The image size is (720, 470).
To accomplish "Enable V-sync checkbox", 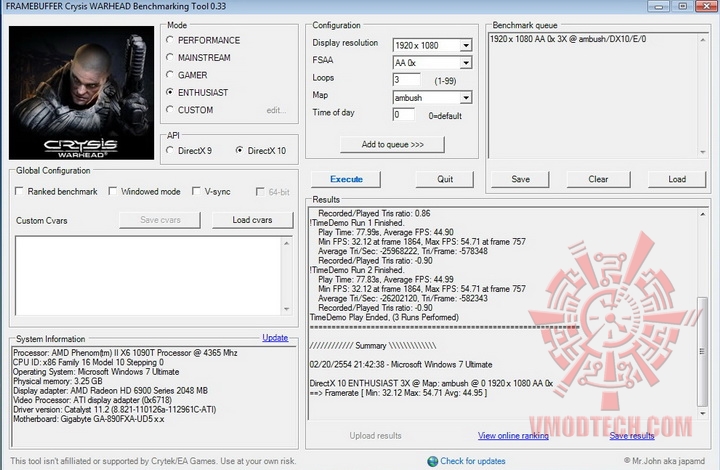I will [x=196, y=191].
